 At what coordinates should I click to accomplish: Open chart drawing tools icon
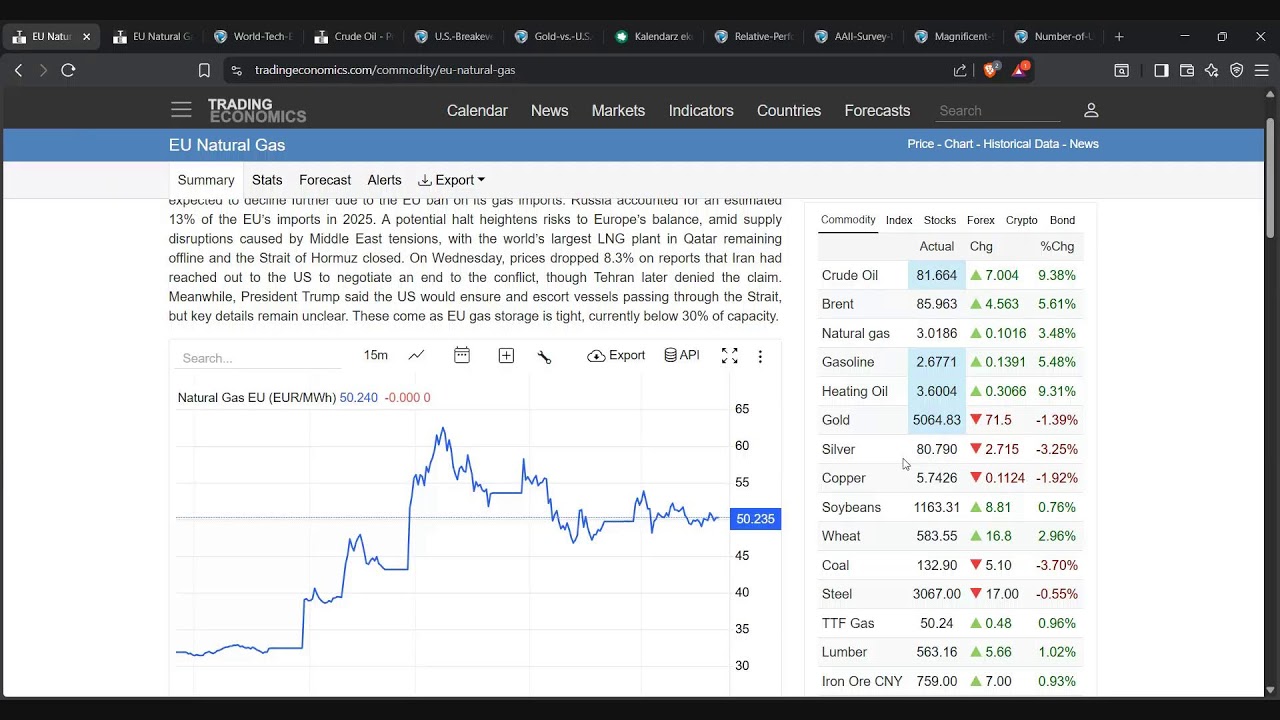coord(544,356)
